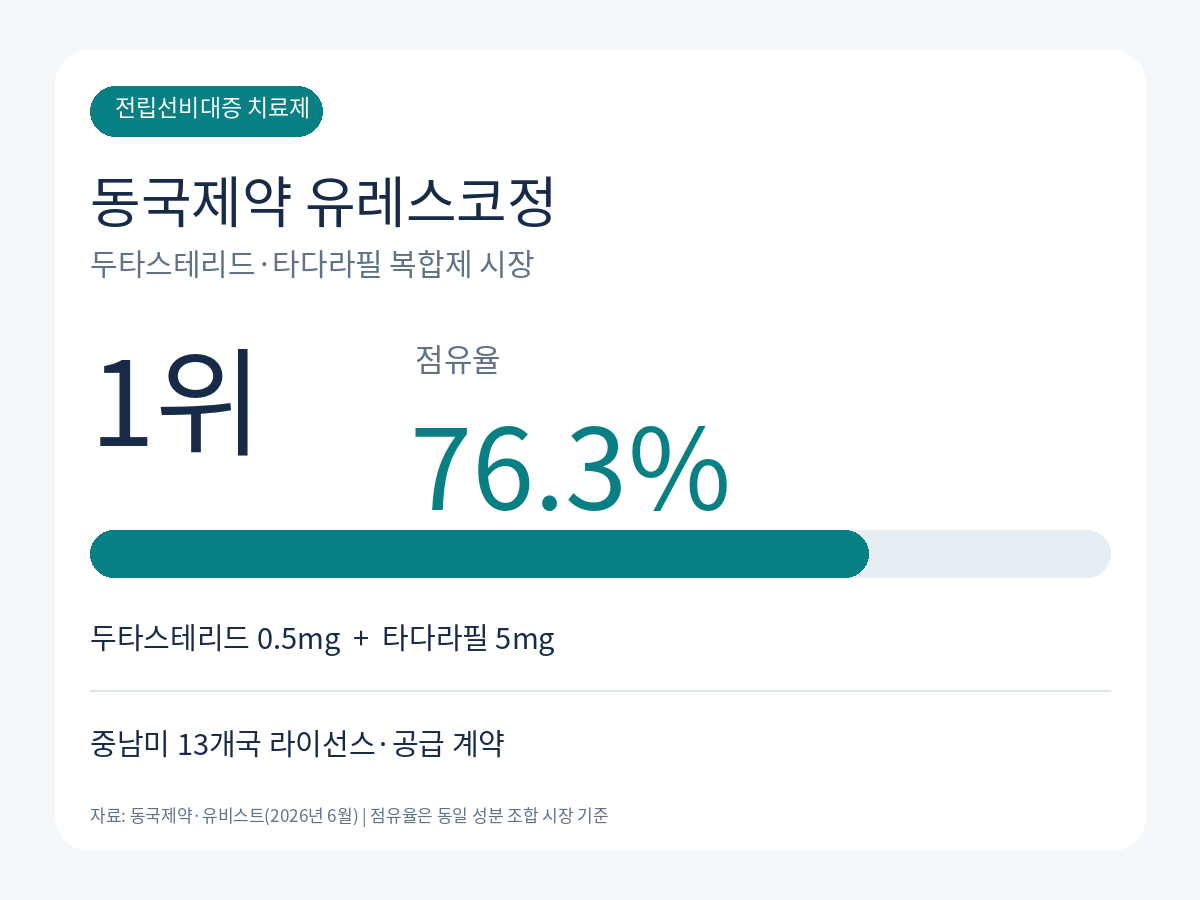Click the large 1위 rank figure
The image size is (1200, 900).
pos(172,403)
